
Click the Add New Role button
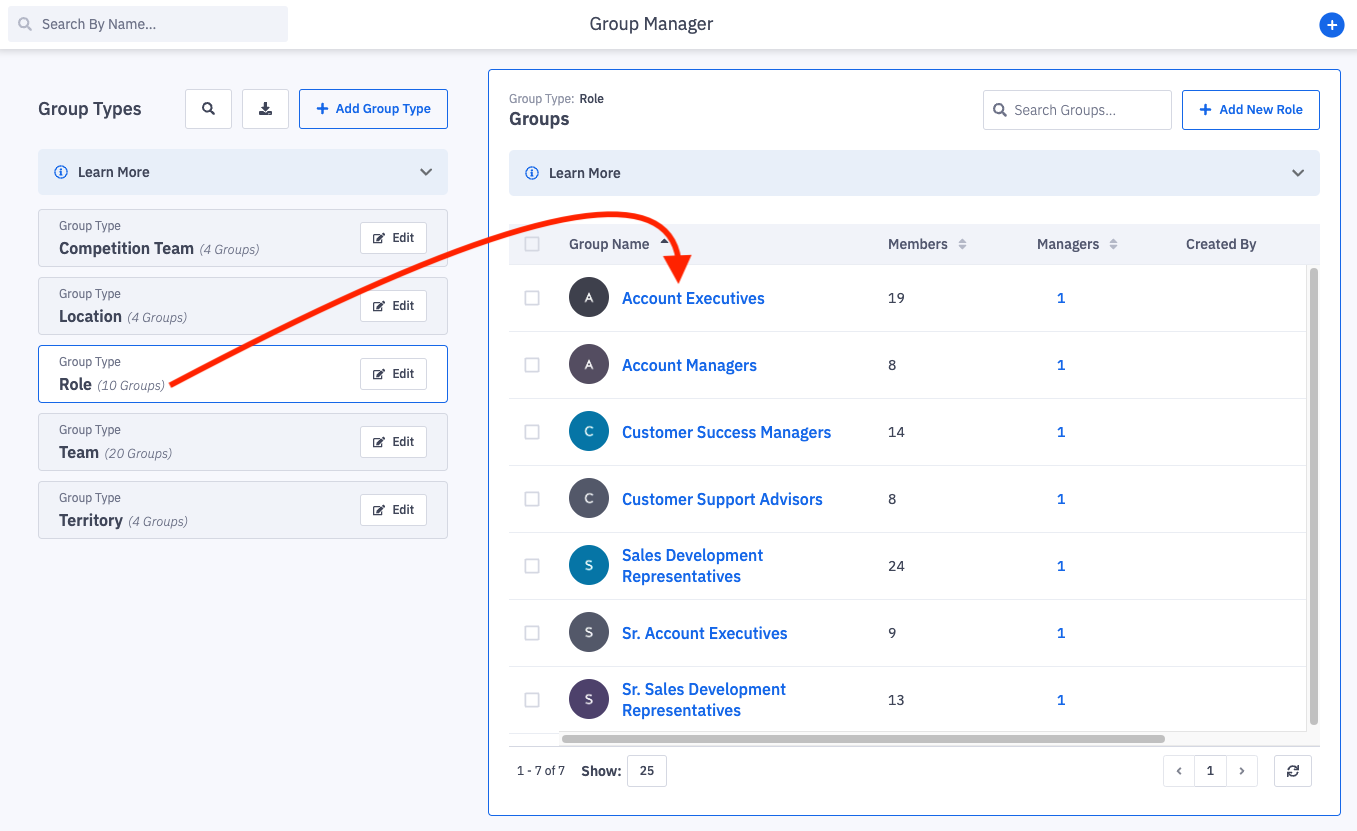1250,110
